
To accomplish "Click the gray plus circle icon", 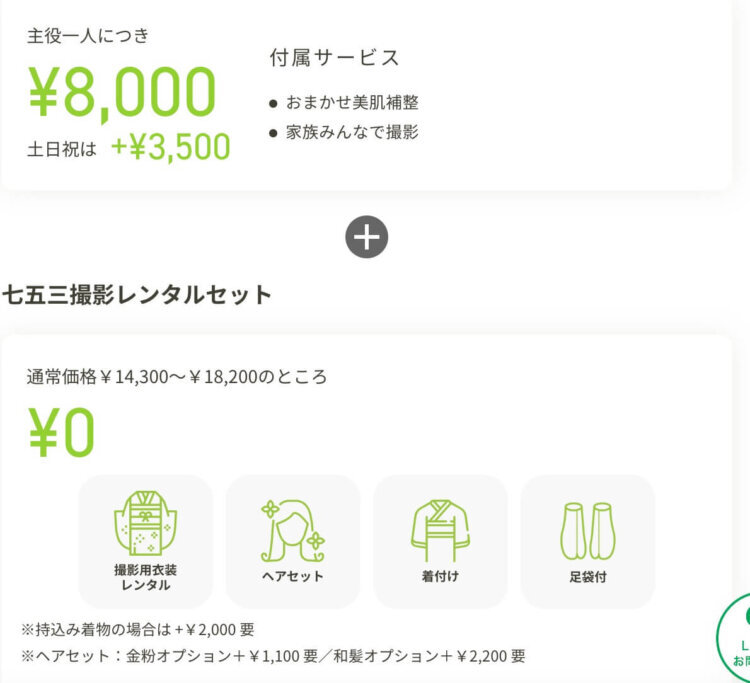I will point(366,237).
